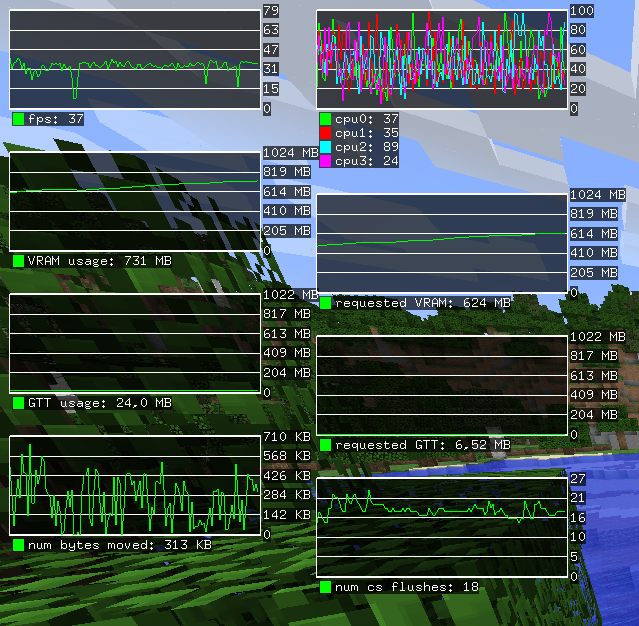The height and width of the screenshot is (626, 639).
Task: Click the requested VRAM legend swatch
Action: (325, 303)
